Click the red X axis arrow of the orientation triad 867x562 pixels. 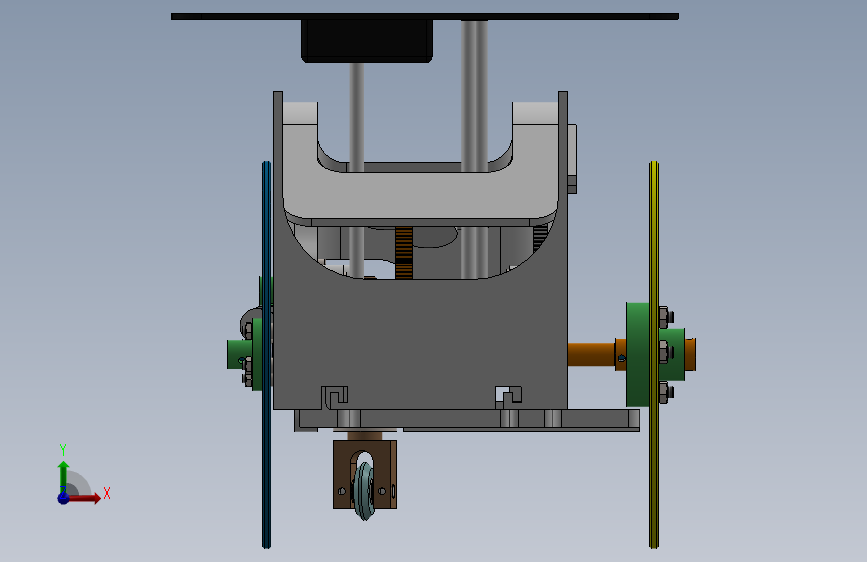point(83,498)
